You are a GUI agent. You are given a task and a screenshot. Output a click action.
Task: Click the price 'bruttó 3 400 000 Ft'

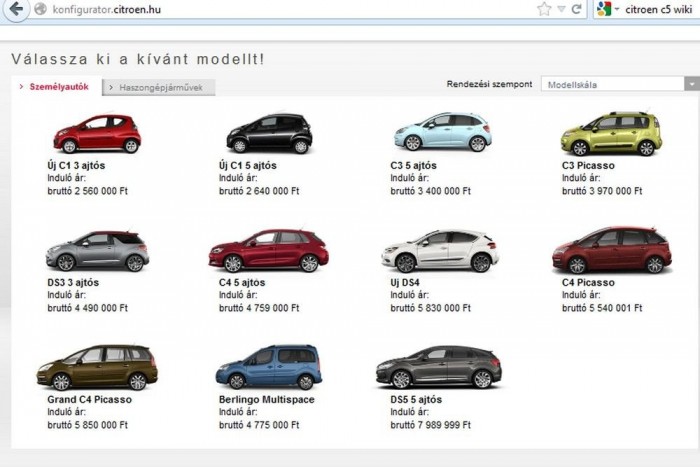click(430, 191)
